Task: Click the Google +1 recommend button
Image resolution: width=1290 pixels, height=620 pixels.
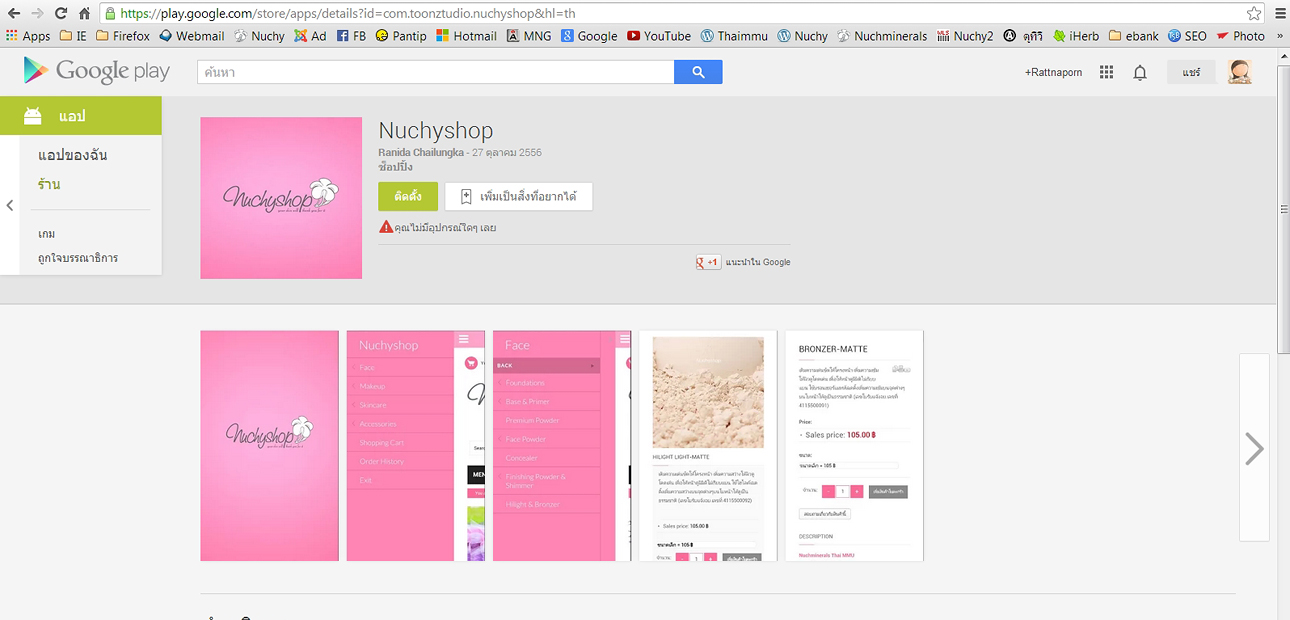Action: pyautogui.click(x=708, y=262)
